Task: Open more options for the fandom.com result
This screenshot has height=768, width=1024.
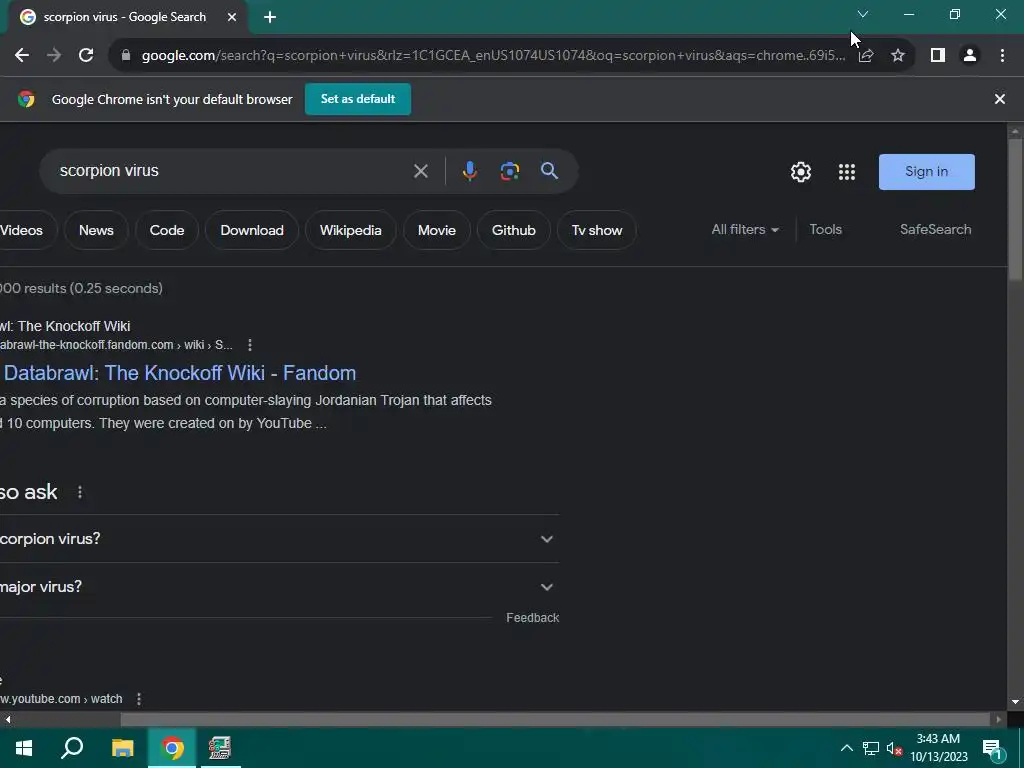Action: click(x=249, y=345)
